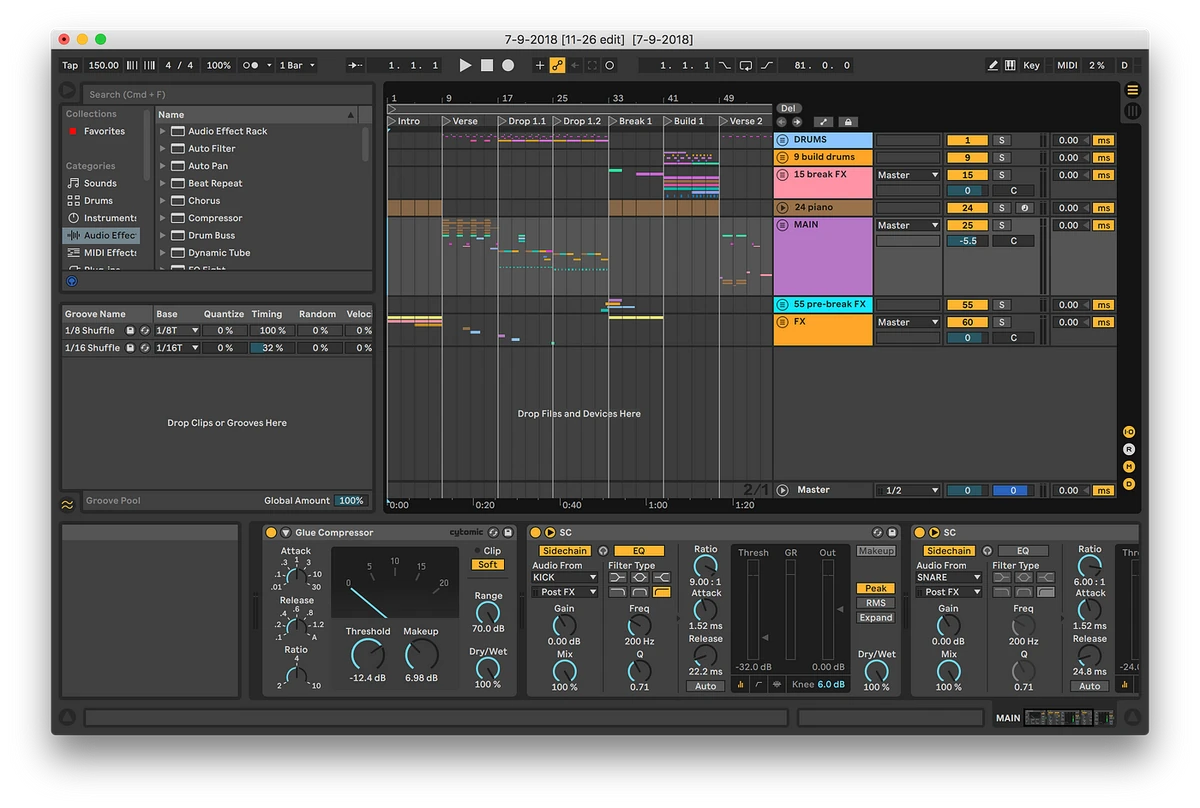Click the RMS mode button
Image resolution: width=1200 pixels, height=808 pixels.
[x=875, y=603]
